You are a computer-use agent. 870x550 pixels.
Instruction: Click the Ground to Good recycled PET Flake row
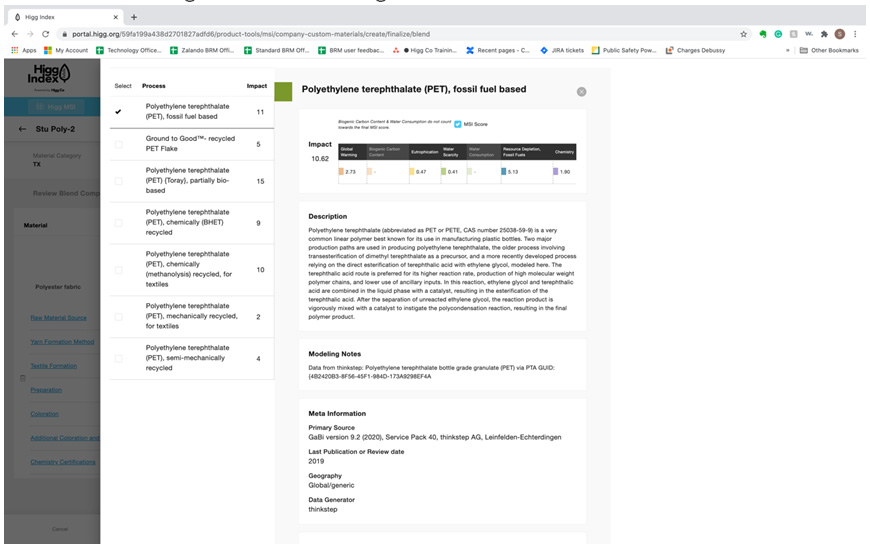pyautogui.click(x=192, y=144)
